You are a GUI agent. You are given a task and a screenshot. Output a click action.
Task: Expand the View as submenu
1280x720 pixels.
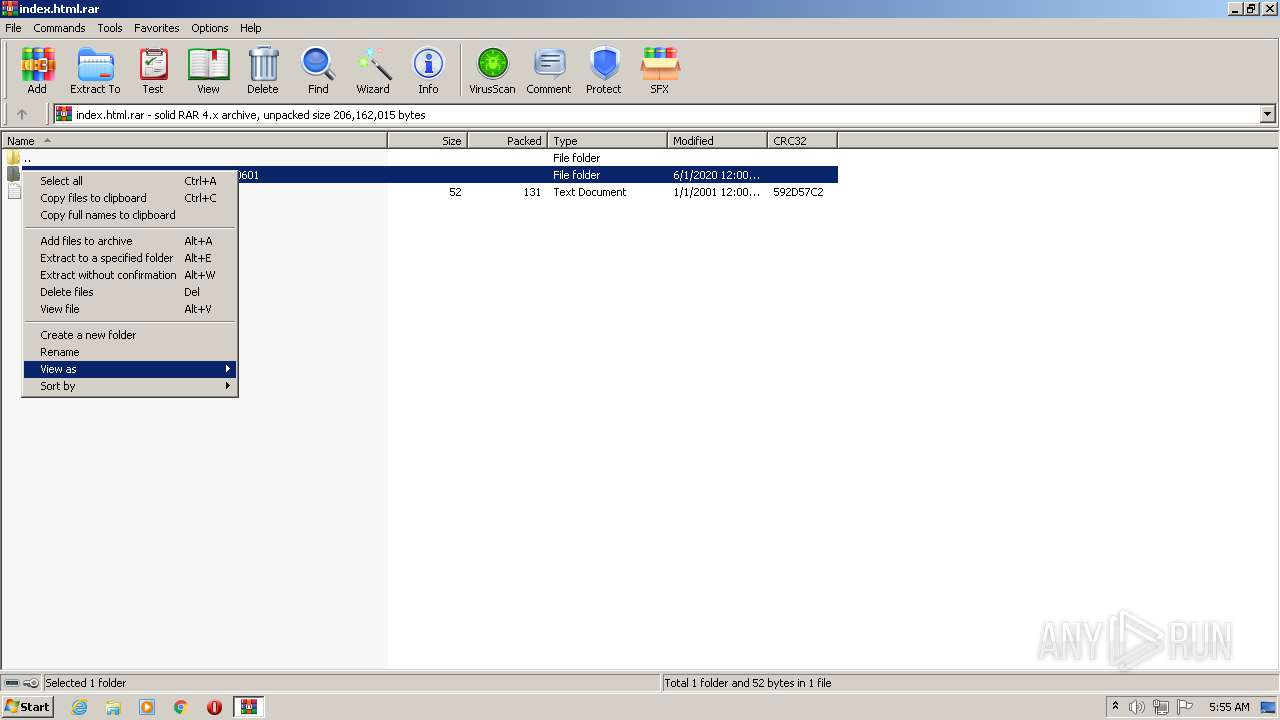pyautogui.click(x=130, y=369)
